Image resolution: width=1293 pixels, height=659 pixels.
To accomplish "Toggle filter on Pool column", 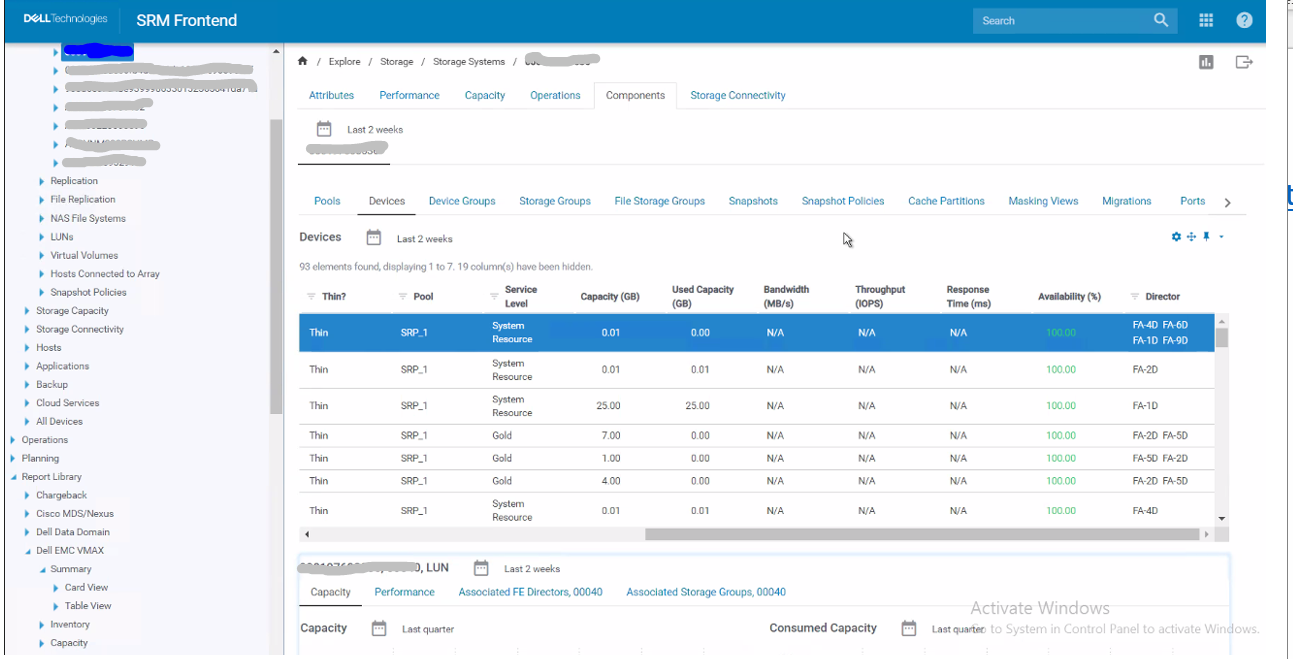I will pos(403,297).
